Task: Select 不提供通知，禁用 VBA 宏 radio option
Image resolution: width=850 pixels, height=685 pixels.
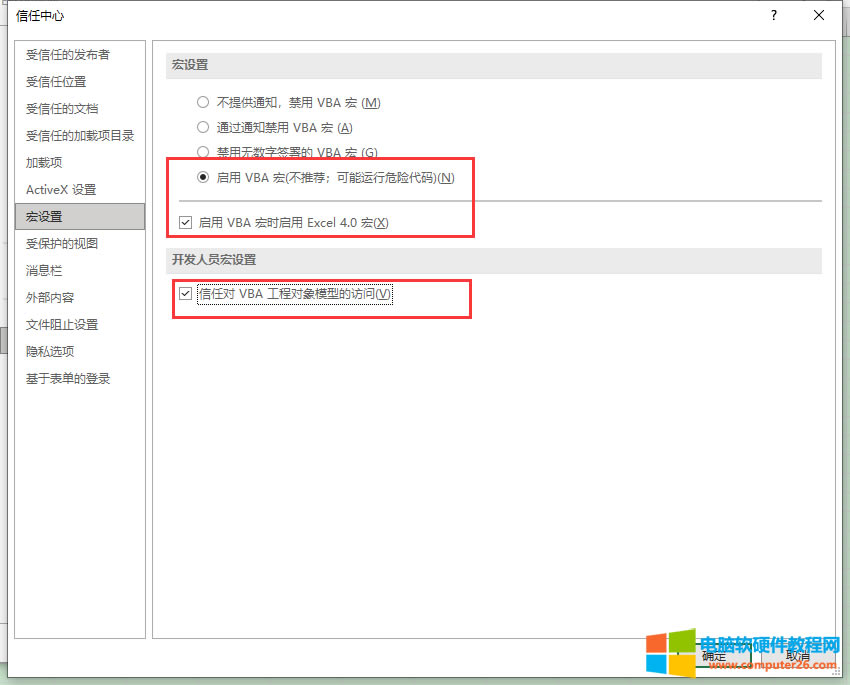Action: tap(203, 102)
